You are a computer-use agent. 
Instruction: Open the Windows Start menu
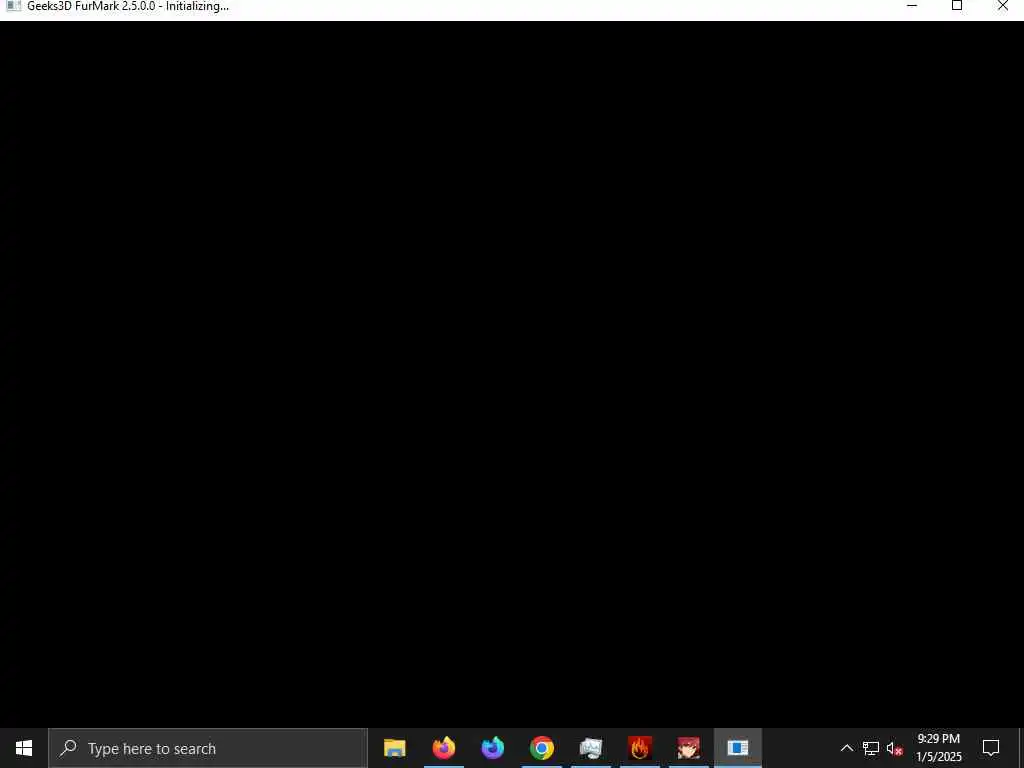[24, 748]
